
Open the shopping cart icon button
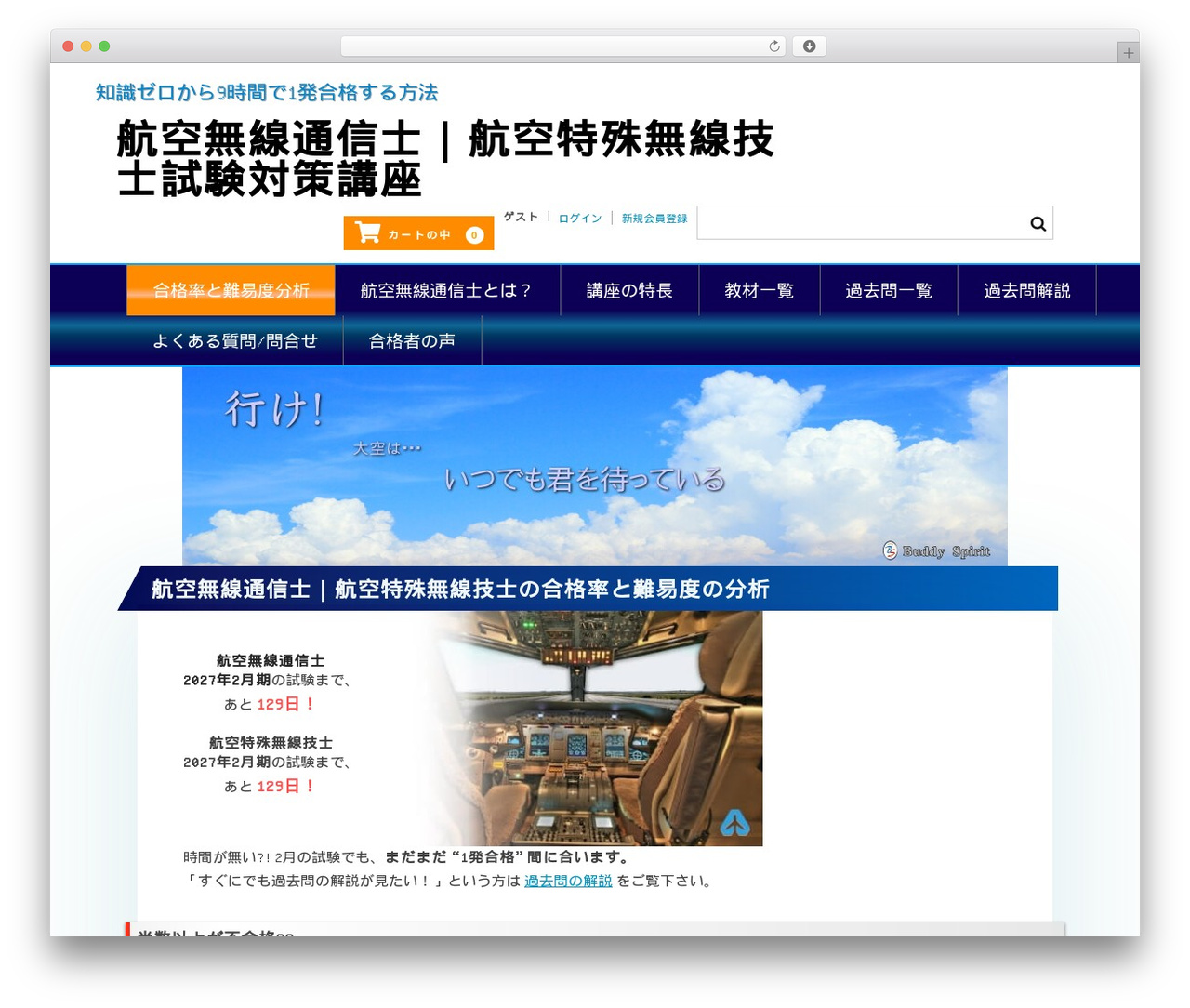418,233
